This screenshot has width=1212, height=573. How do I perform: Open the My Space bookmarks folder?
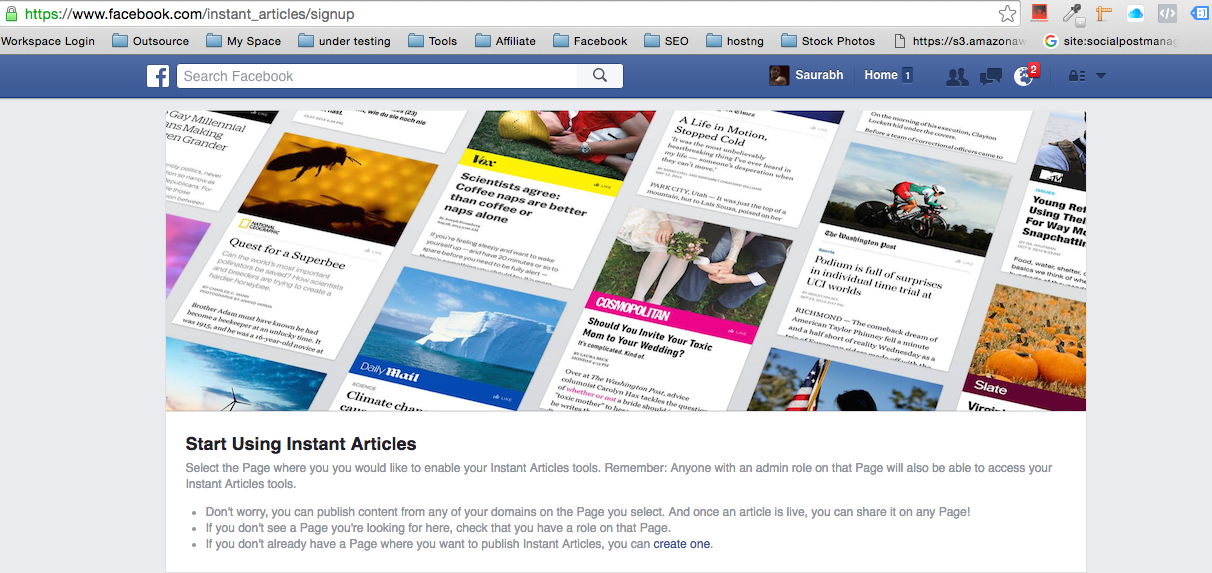[243, 41]
